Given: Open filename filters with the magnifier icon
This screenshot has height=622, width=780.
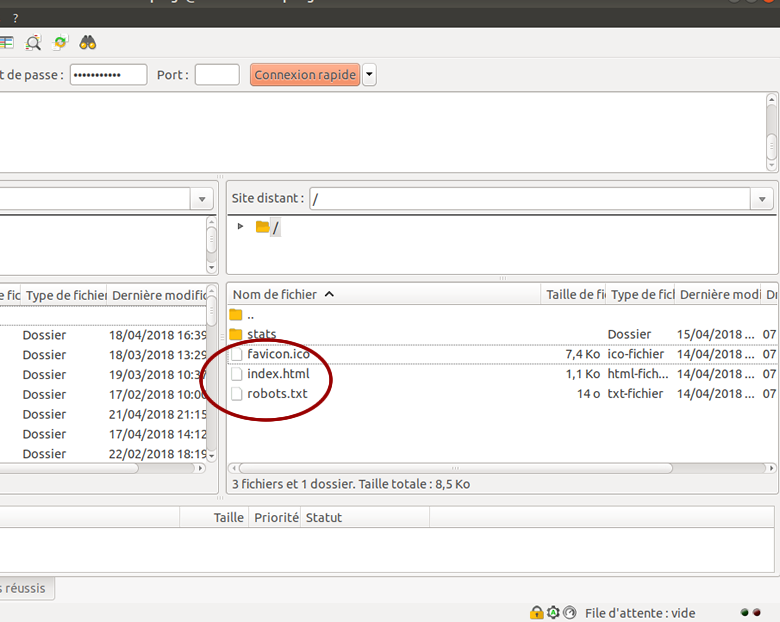Looking at the screenshot, I should click(x=34, y=43).
